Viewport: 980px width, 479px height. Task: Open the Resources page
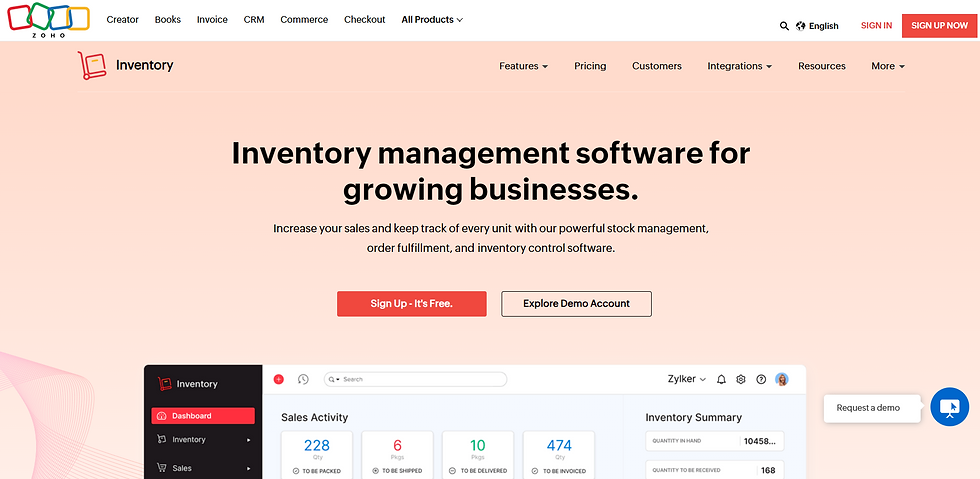click(821, 66)
